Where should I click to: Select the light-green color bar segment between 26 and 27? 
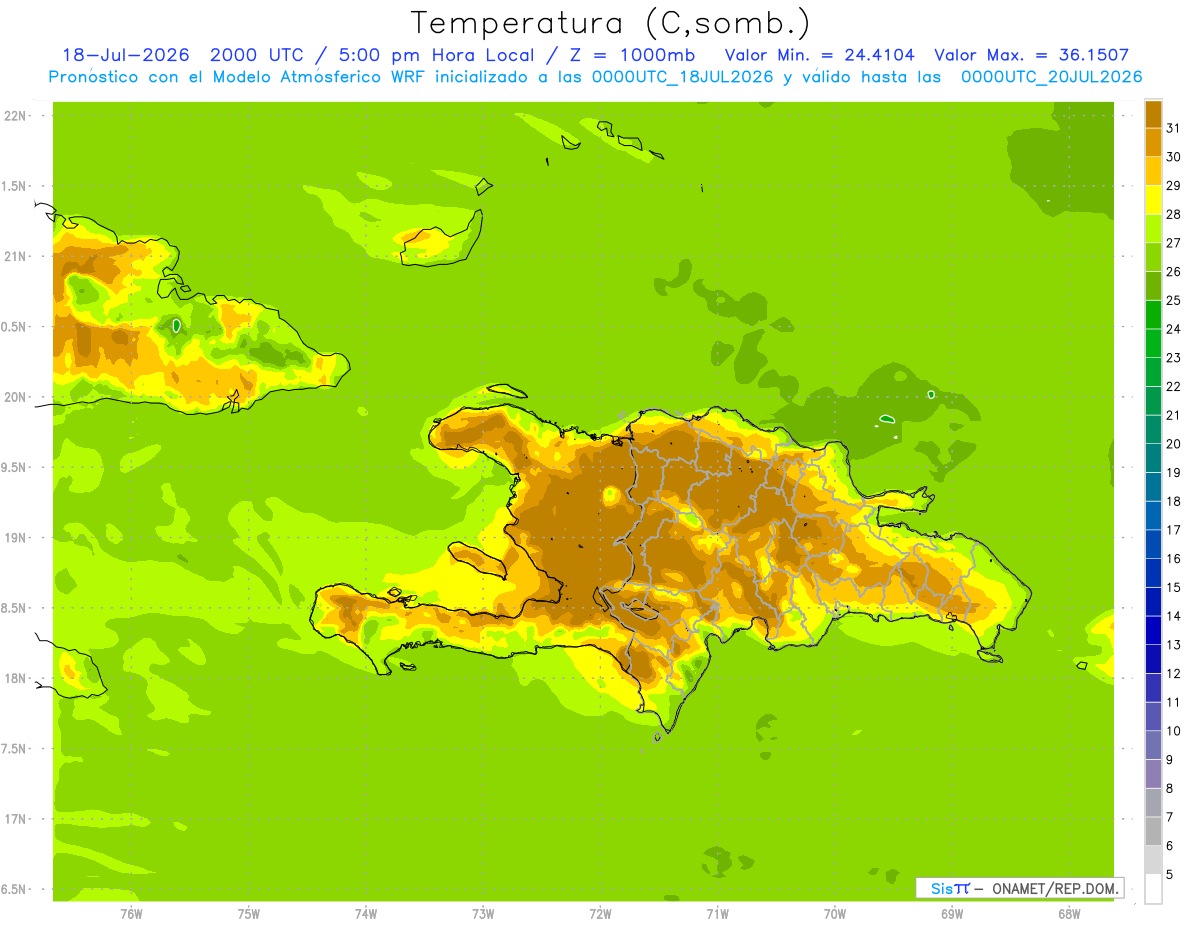[1153, 257]
